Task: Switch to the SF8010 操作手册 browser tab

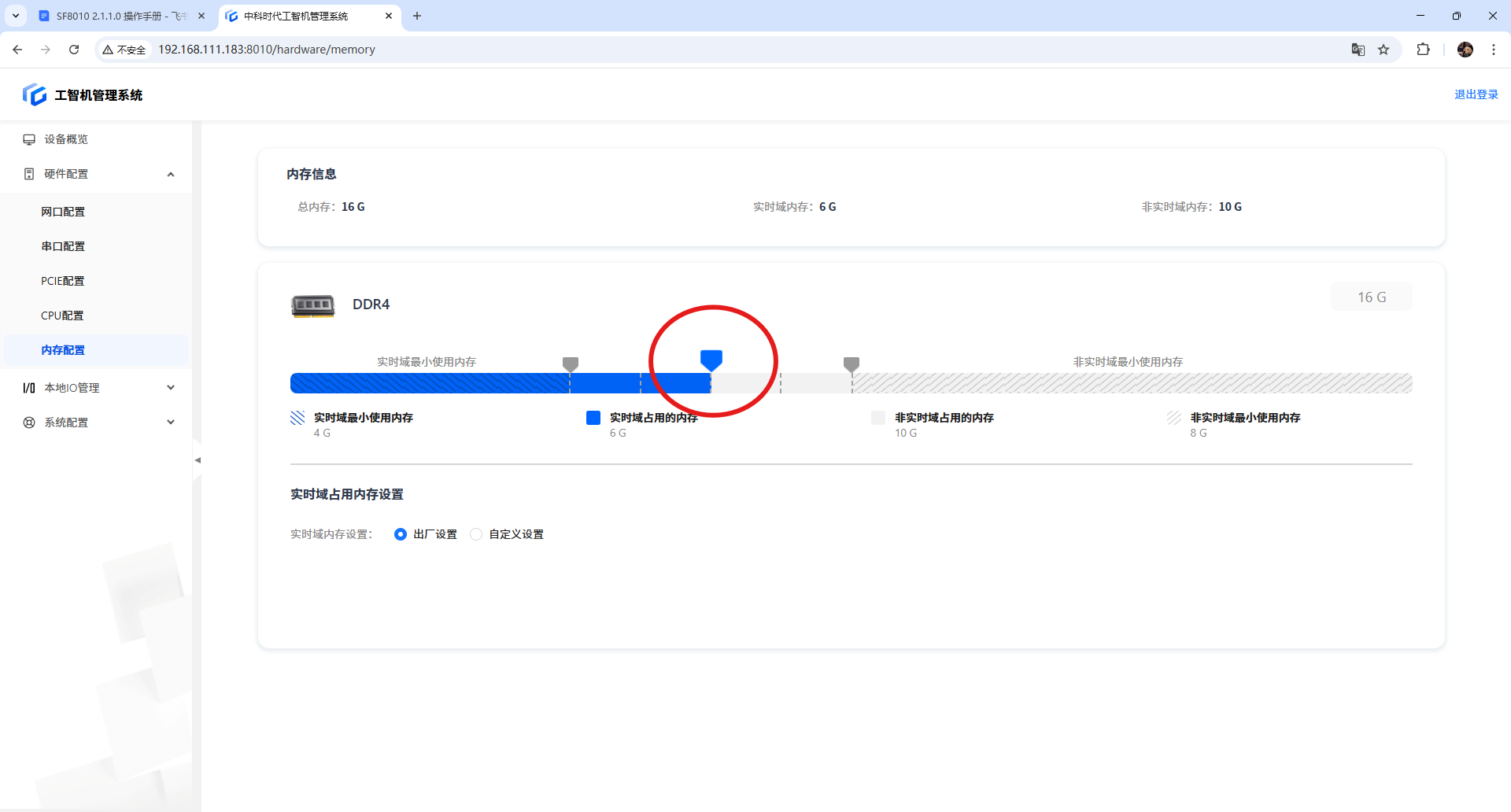Action: [x=118, y=16]
